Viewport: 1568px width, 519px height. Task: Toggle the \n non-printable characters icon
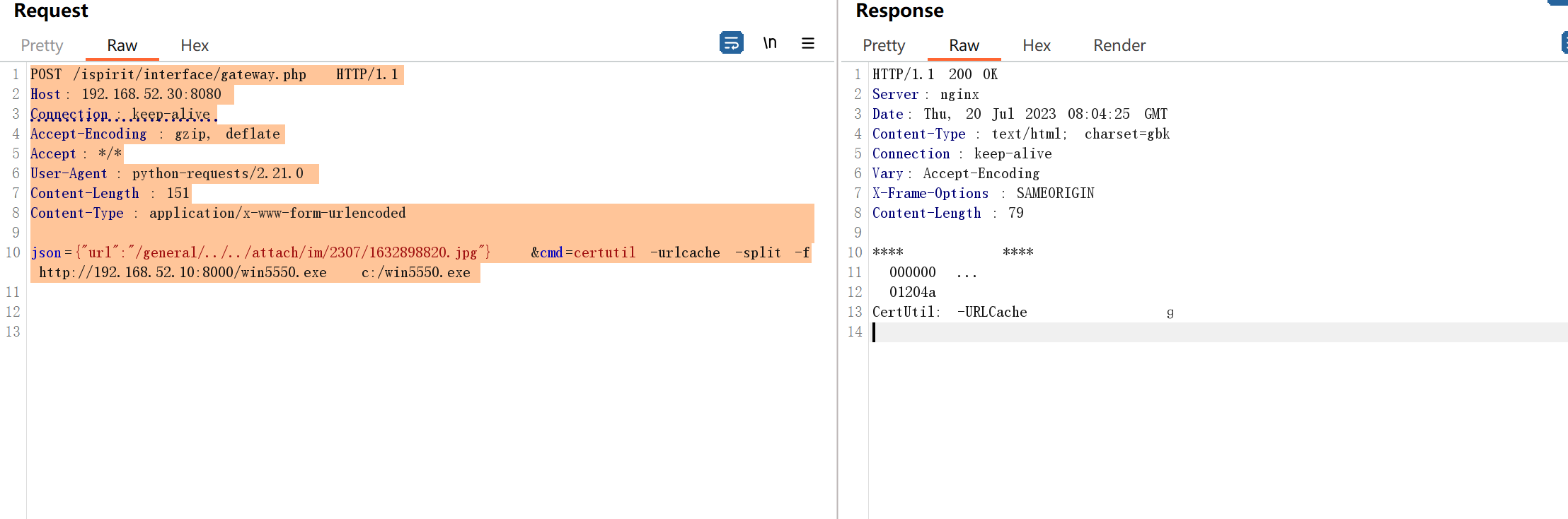click(x=770, y=43)
